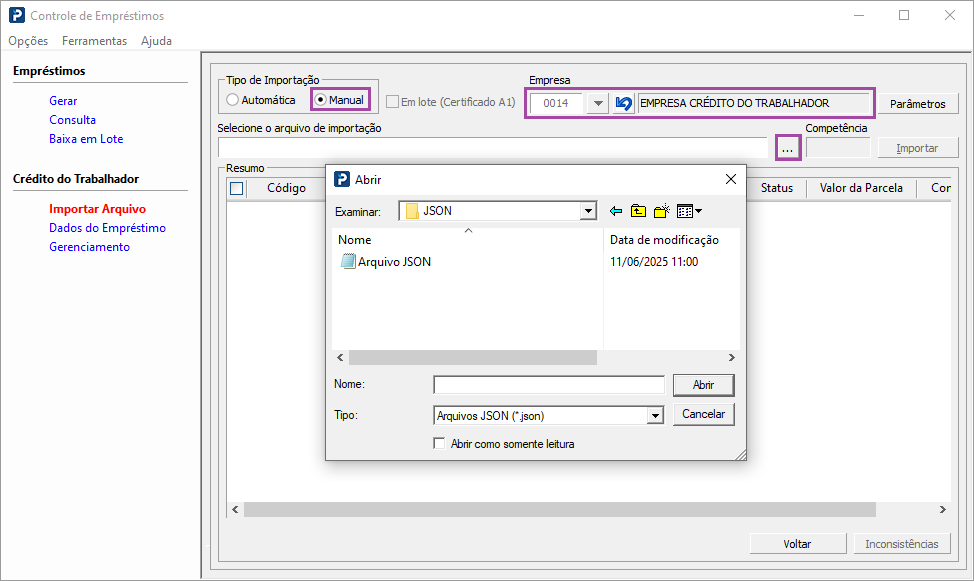Toggle Em lote (Certificado A1) checkbox
The width and height of the screenshot is (974, 581).
392,102
